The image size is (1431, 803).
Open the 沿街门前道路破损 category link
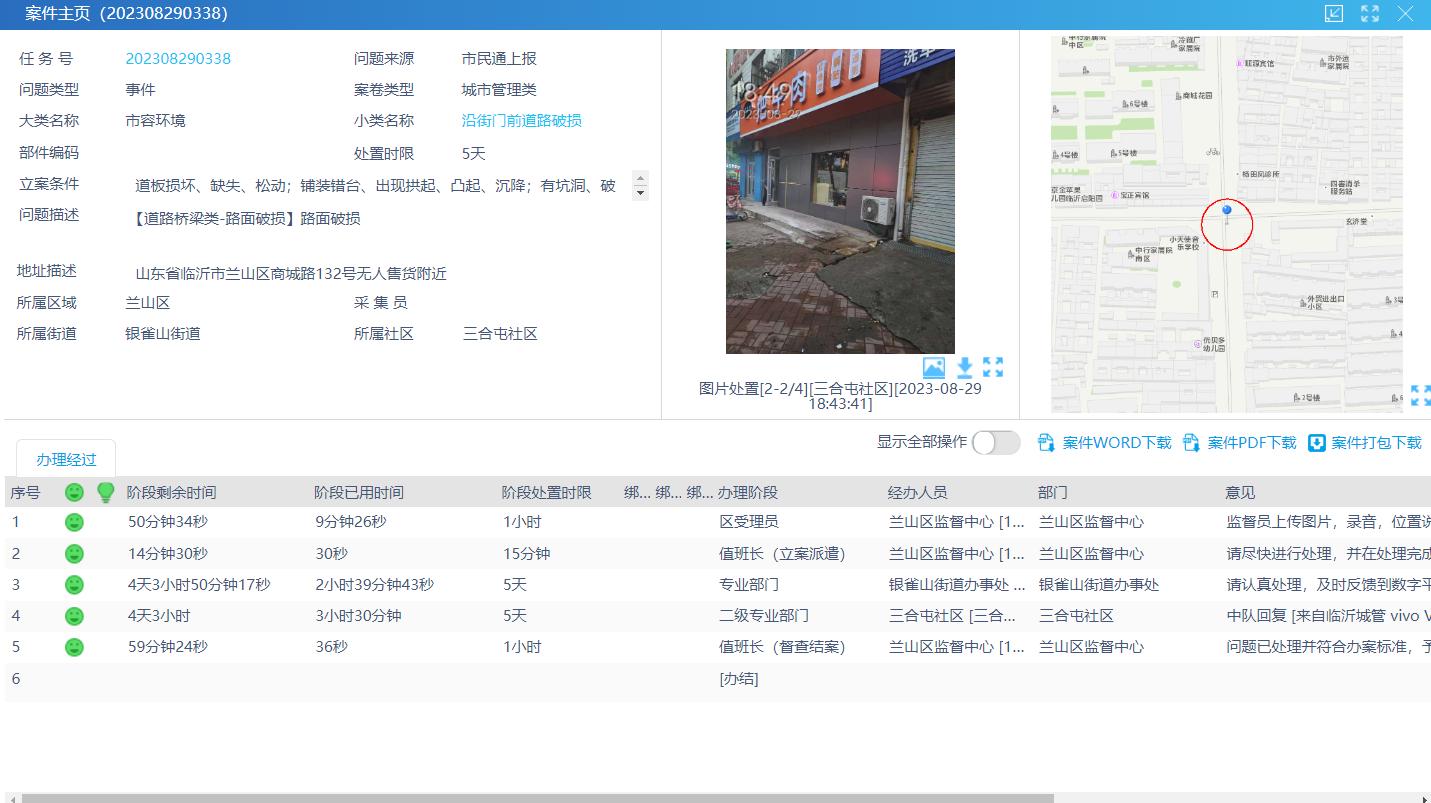[521, 120]
